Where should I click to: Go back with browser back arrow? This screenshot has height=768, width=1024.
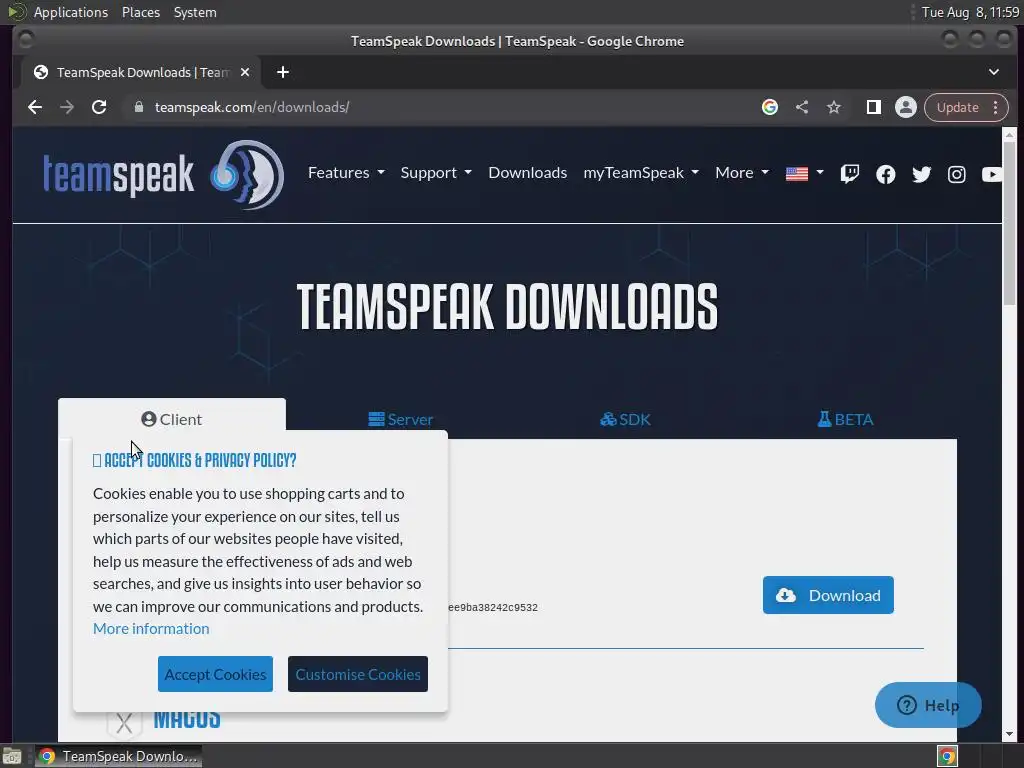35,107
